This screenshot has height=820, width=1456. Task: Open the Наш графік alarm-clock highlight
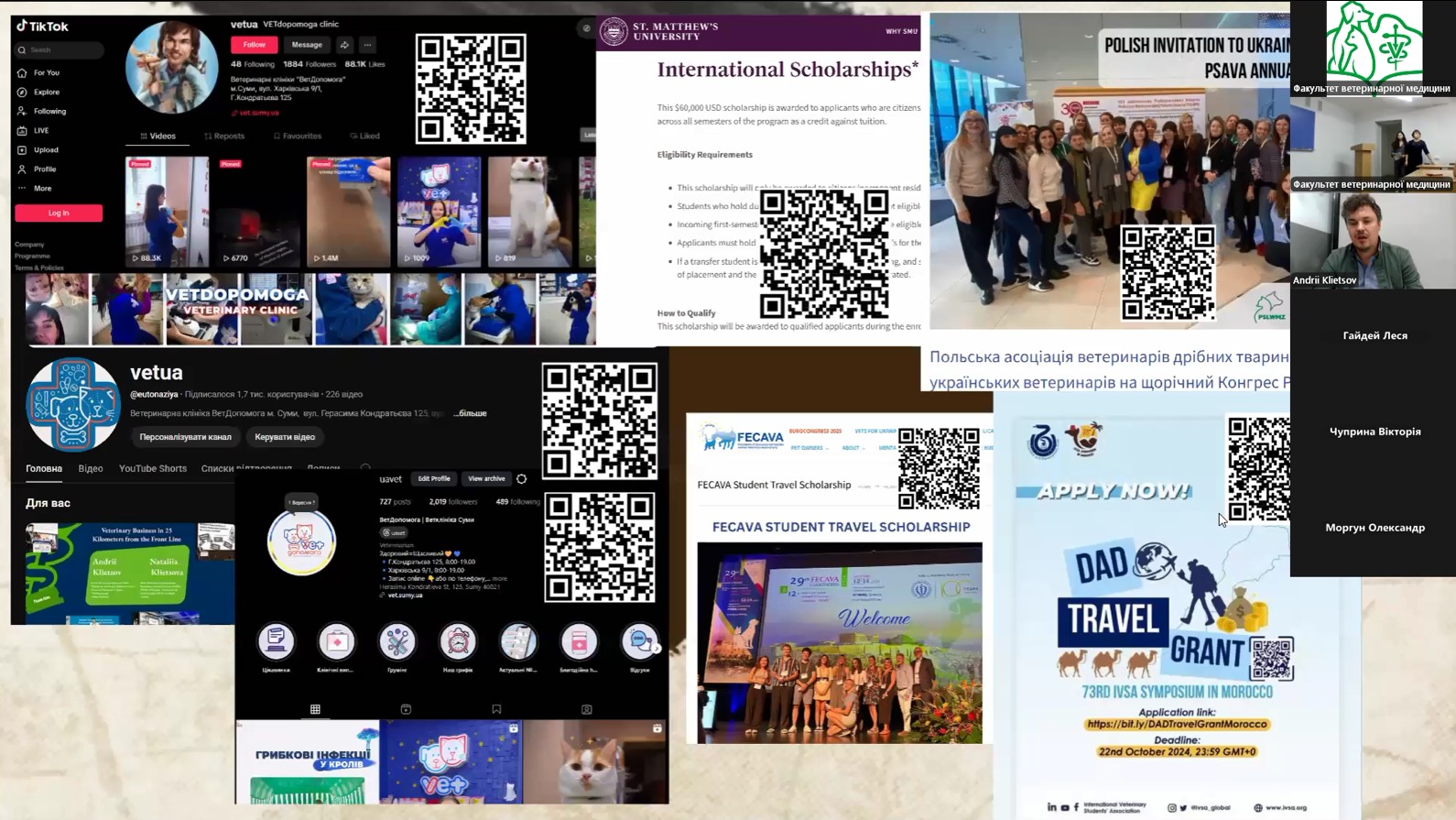[x=458, y=641]
